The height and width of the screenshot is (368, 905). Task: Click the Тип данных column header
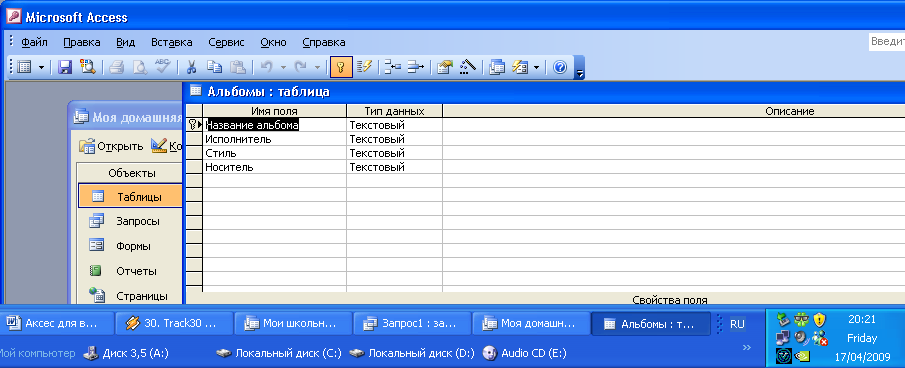(x=394, y=111)
